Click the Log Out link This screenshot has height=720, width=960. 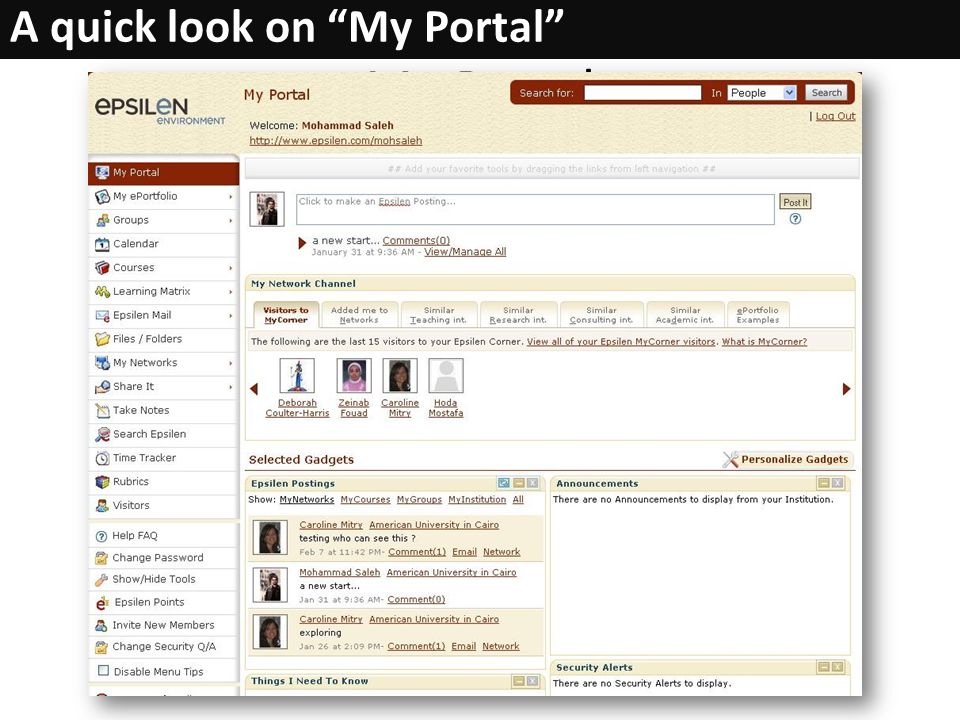click(x=835, y=116)
